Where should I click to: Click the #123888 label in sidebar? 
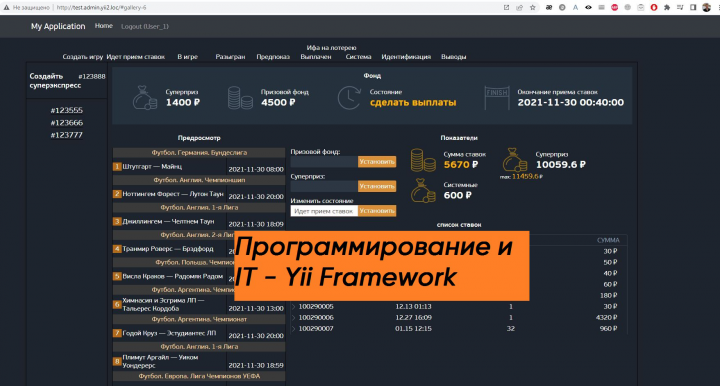point(92,77)
